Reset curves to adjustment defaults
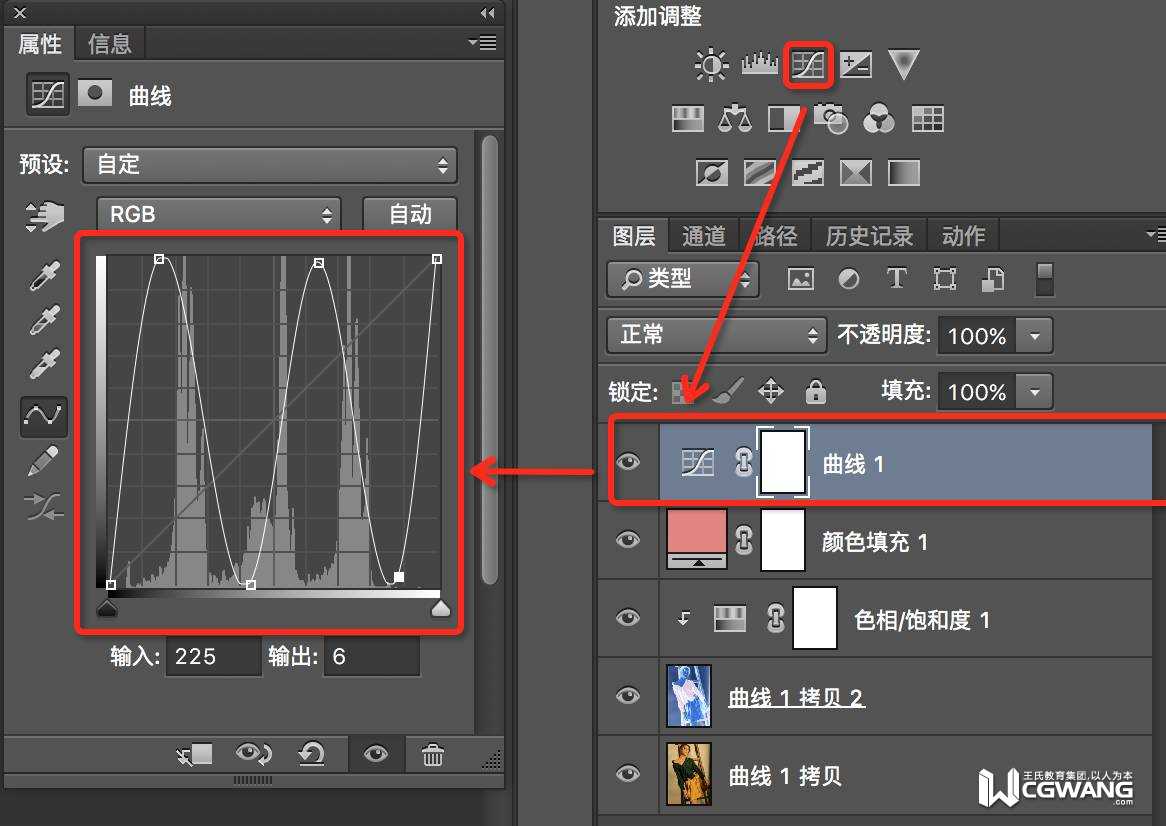 pyautogui.click(x=312, y=755)
